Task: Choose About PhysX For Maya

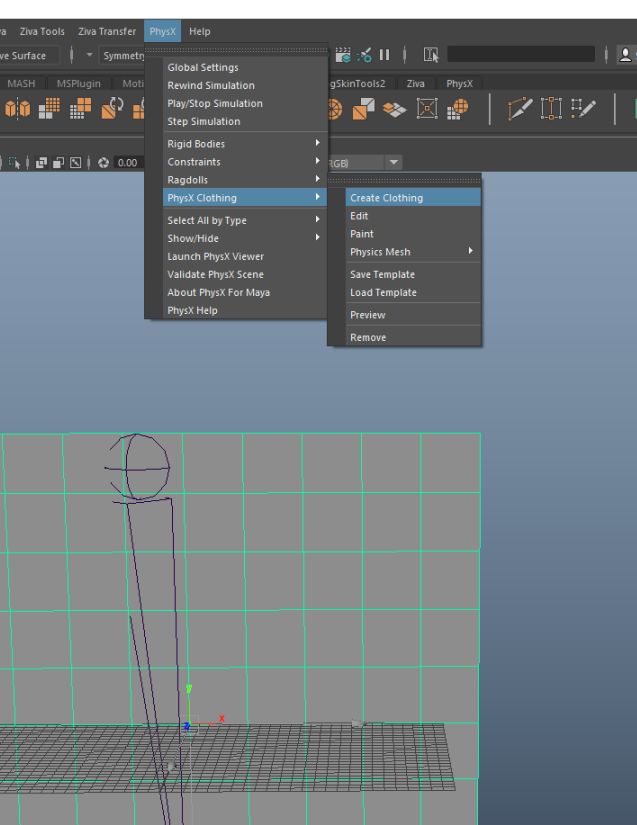Action: coord(245,292)
